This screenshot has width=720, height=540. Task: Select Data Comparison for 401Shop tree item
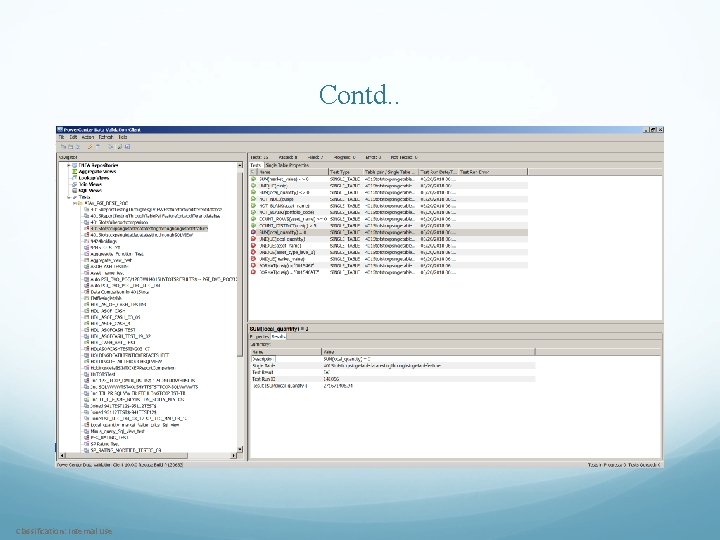[x=119, y=292]
